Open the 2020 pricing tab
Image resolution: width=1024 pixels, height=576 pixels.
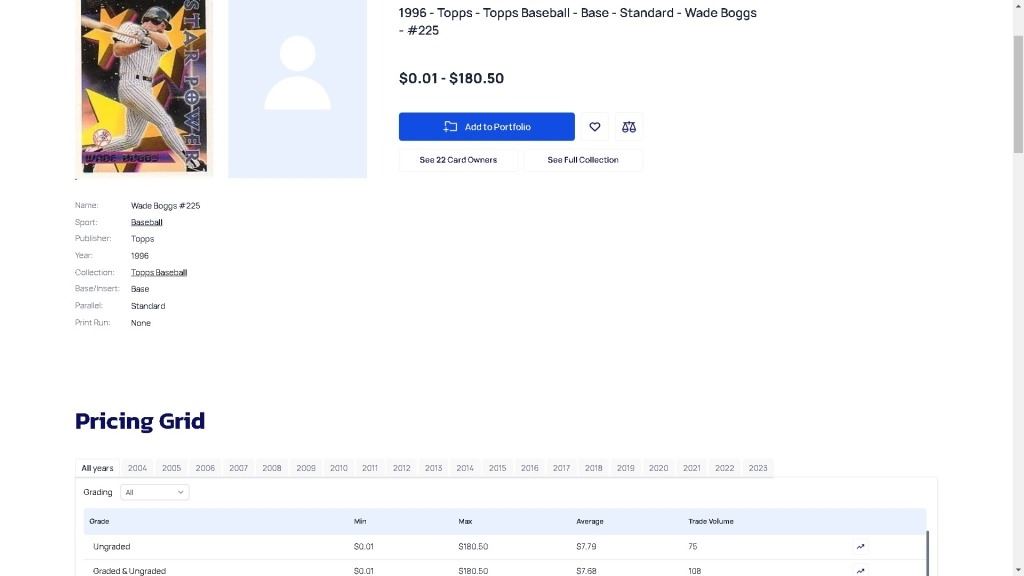pyautogui.click(x=658, y=468)
